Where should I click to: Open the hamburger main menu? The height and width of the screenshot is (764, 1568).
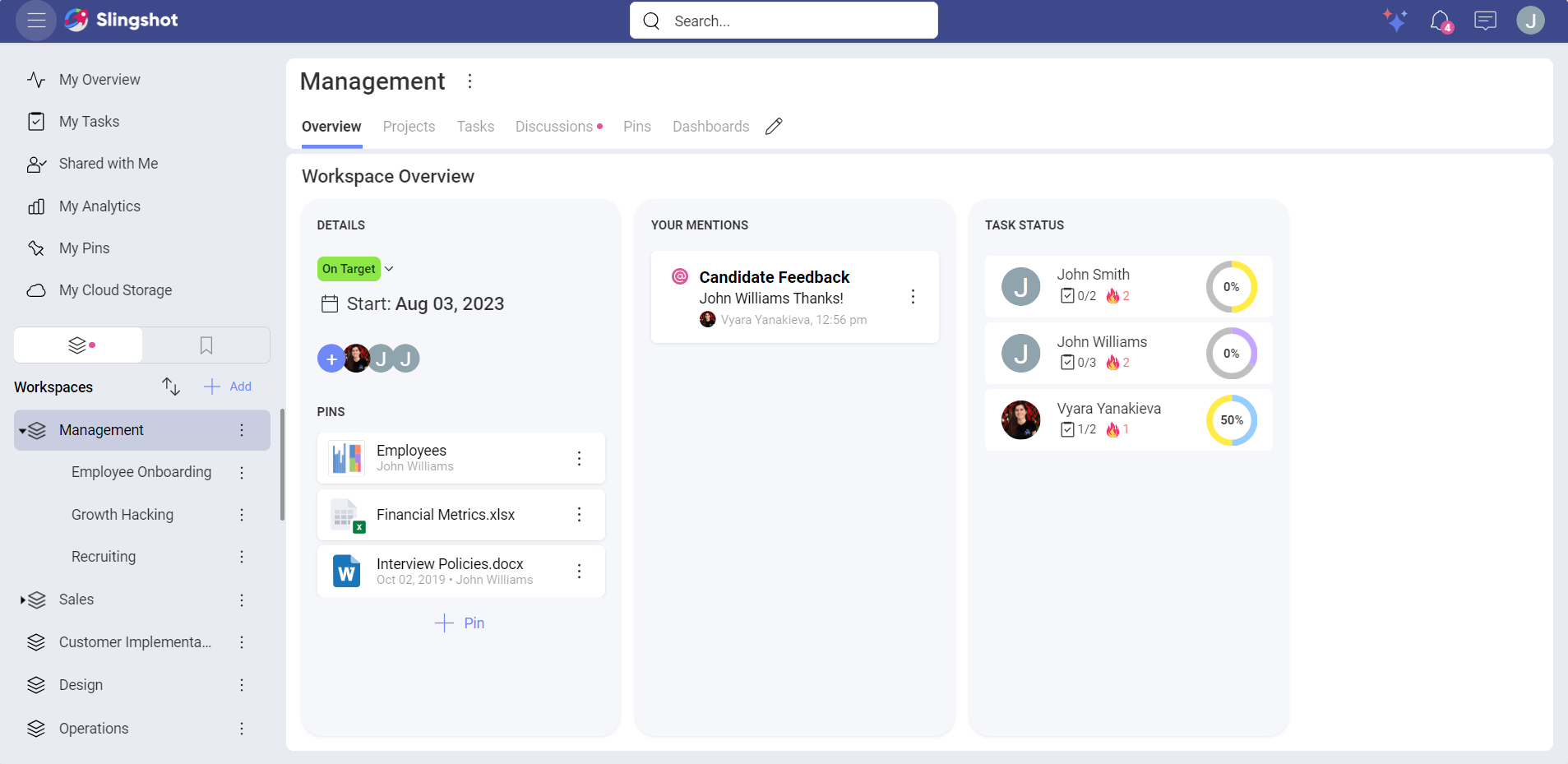pyautogui.click(x=36, y=21)
